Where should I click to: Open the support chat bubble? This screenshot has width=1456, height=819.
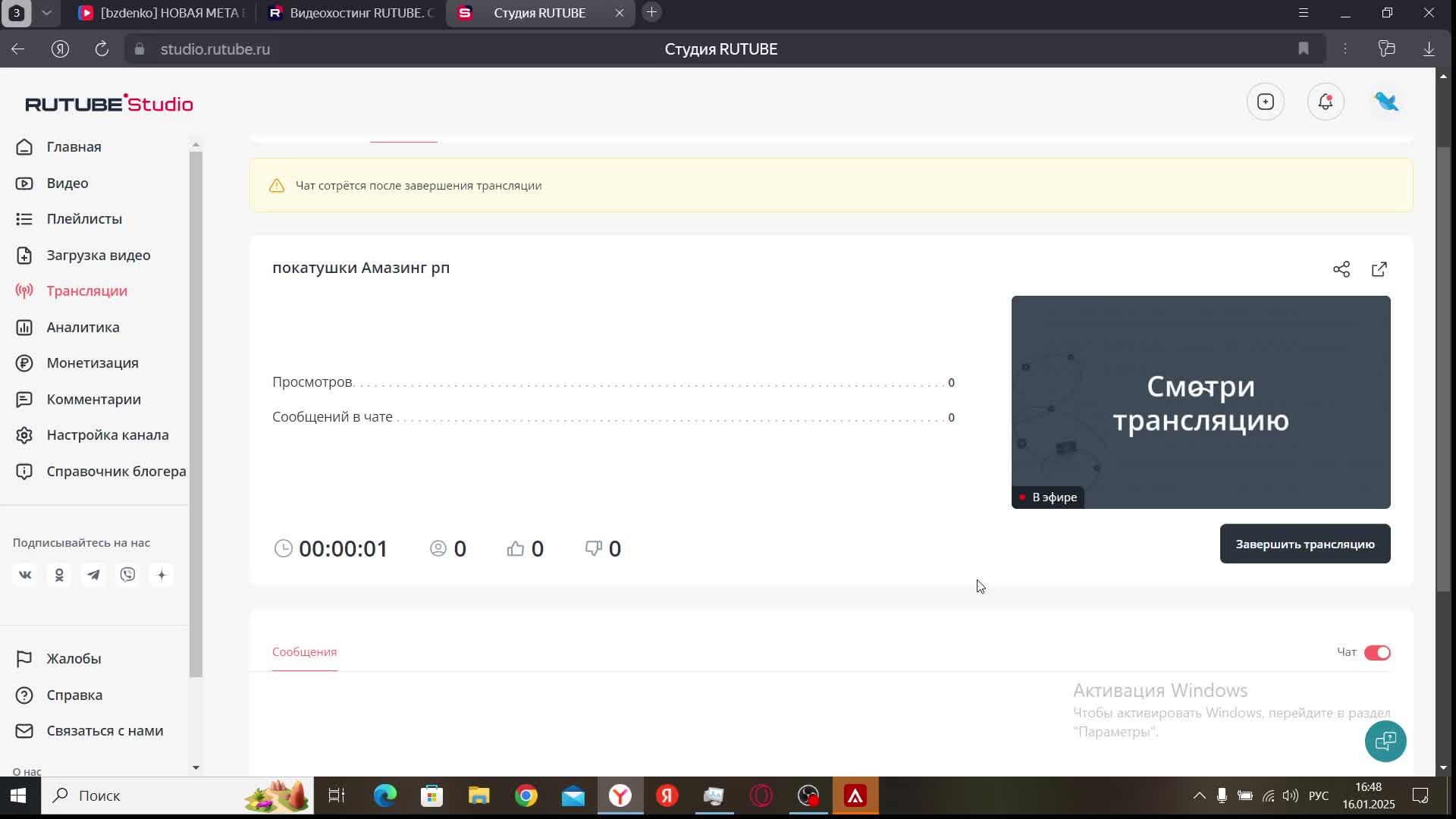point(1385,741)
